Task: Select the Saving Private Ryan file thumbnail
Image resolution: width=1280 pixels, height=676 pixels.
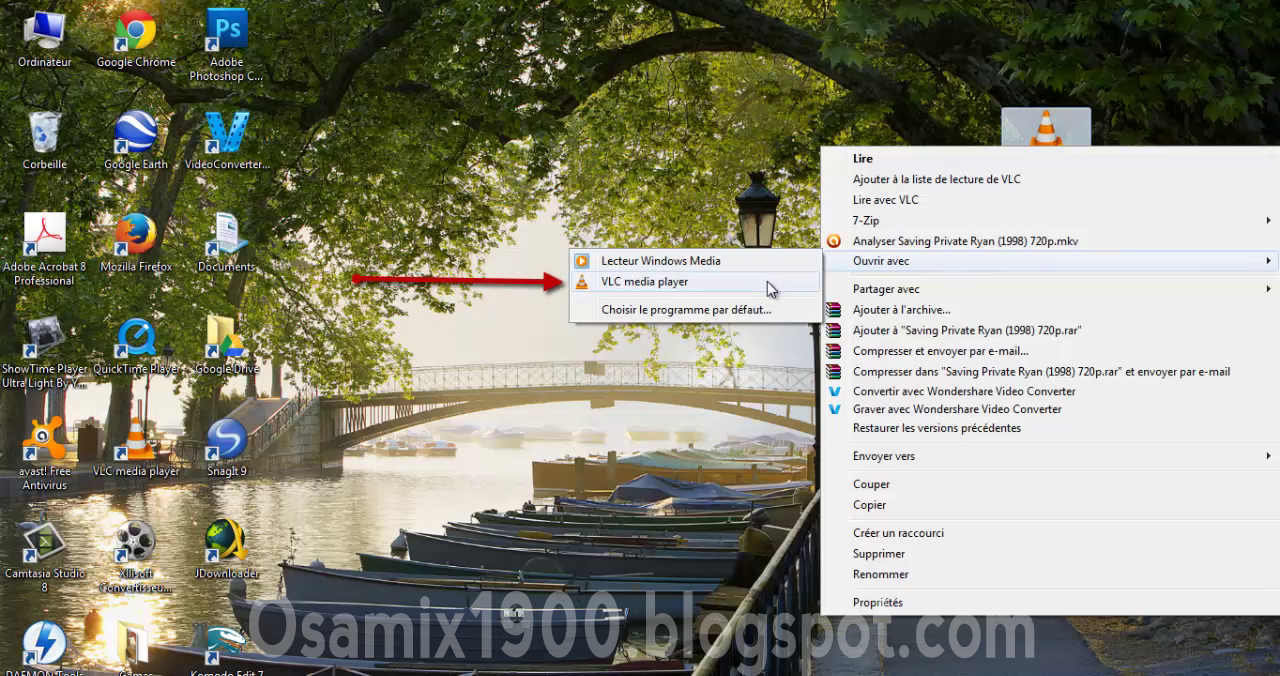Action: click(x=1045, y=125)
